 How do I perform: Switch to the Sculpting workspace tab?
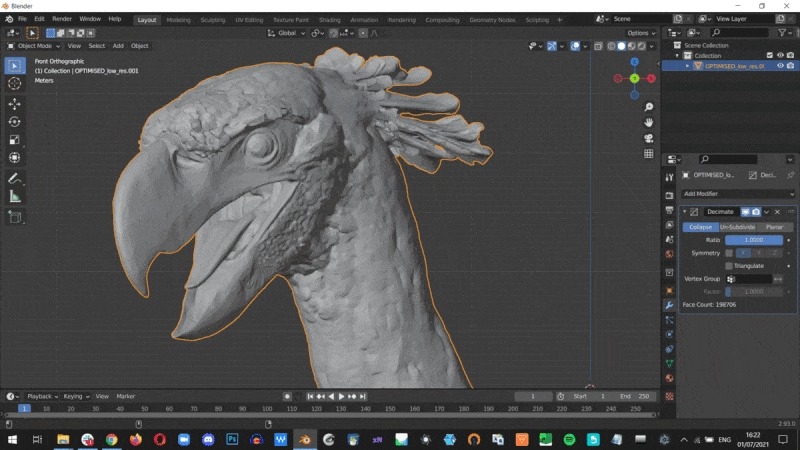point(212,19)
